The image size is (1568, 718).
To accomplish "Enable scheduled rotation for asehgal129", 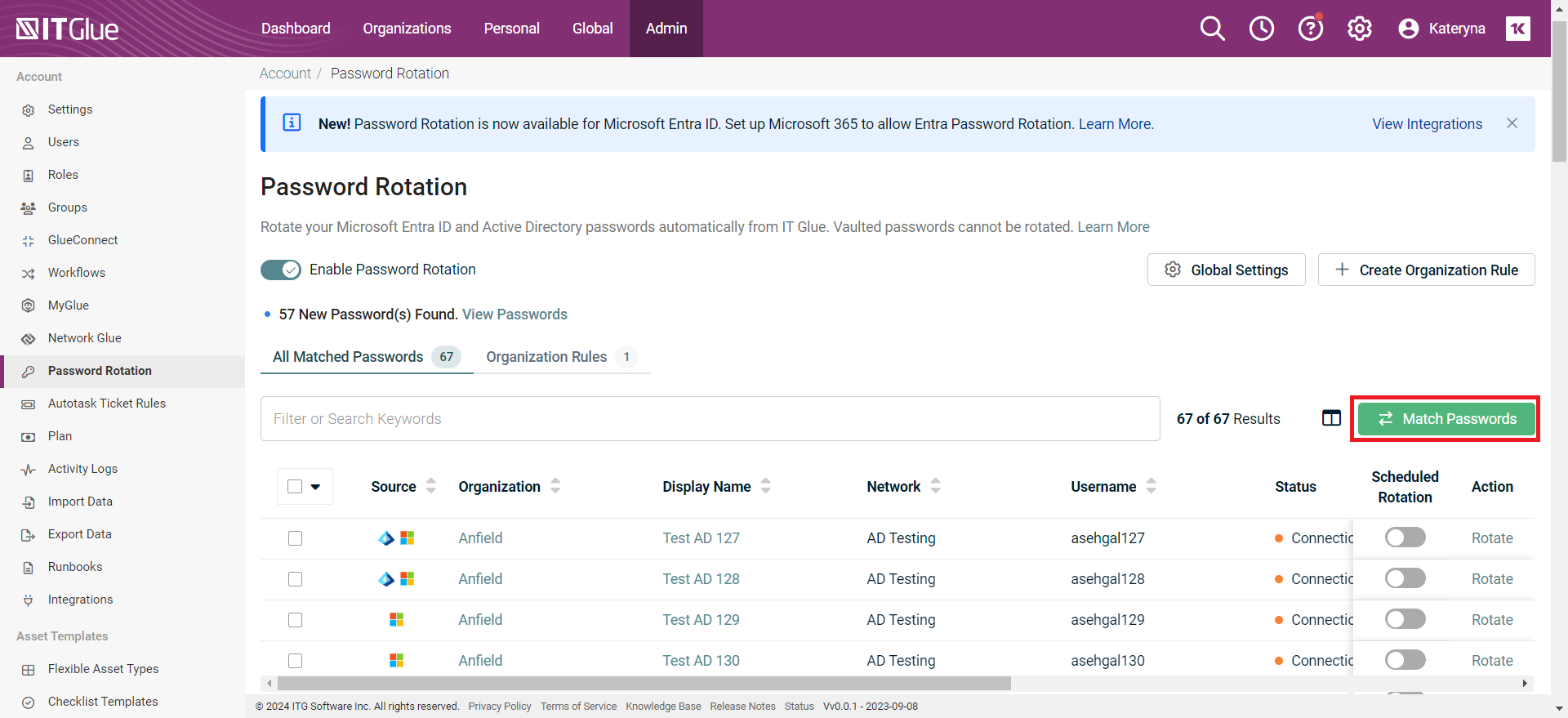I will (1405, 619).
